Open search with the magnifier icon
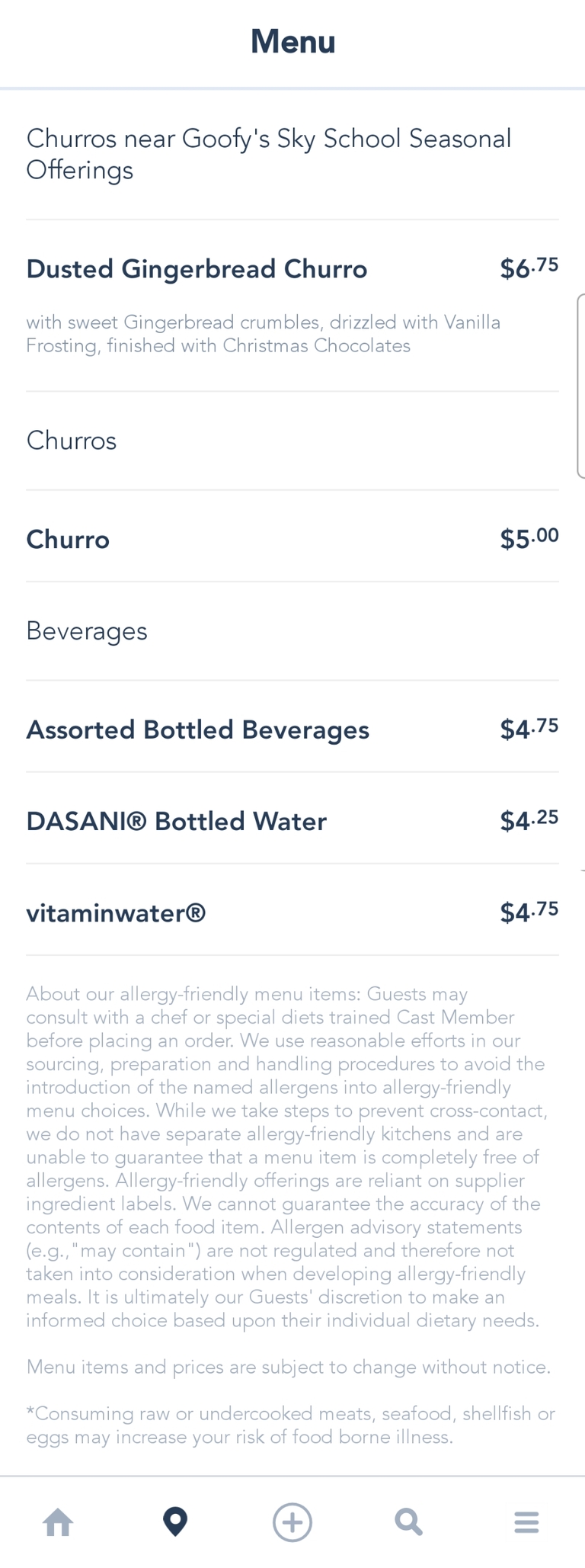Image resolution: width=585 pixels, height=1568 pixels. 409,1522
